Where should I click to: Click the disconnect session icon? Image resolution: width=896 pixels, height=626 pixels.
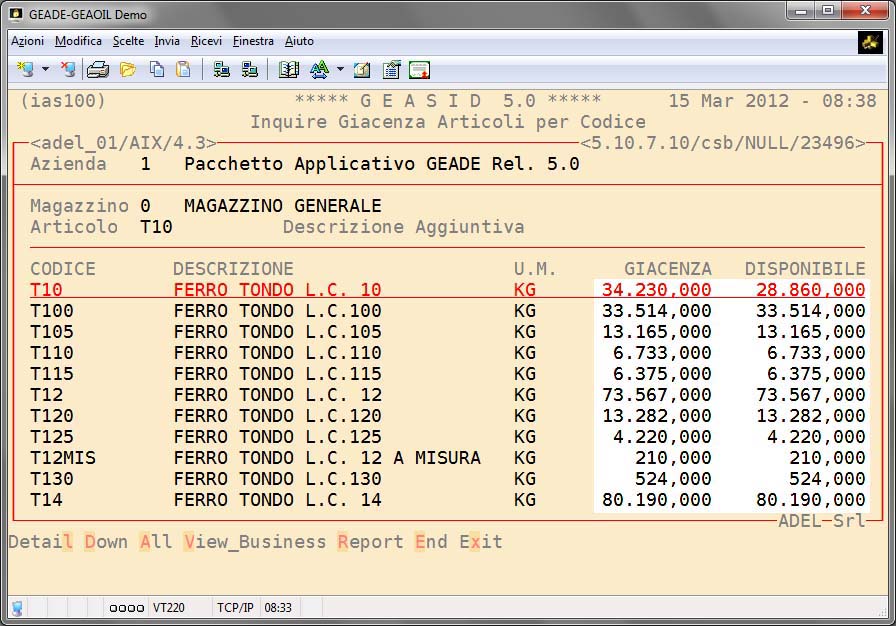pos(68,69)
